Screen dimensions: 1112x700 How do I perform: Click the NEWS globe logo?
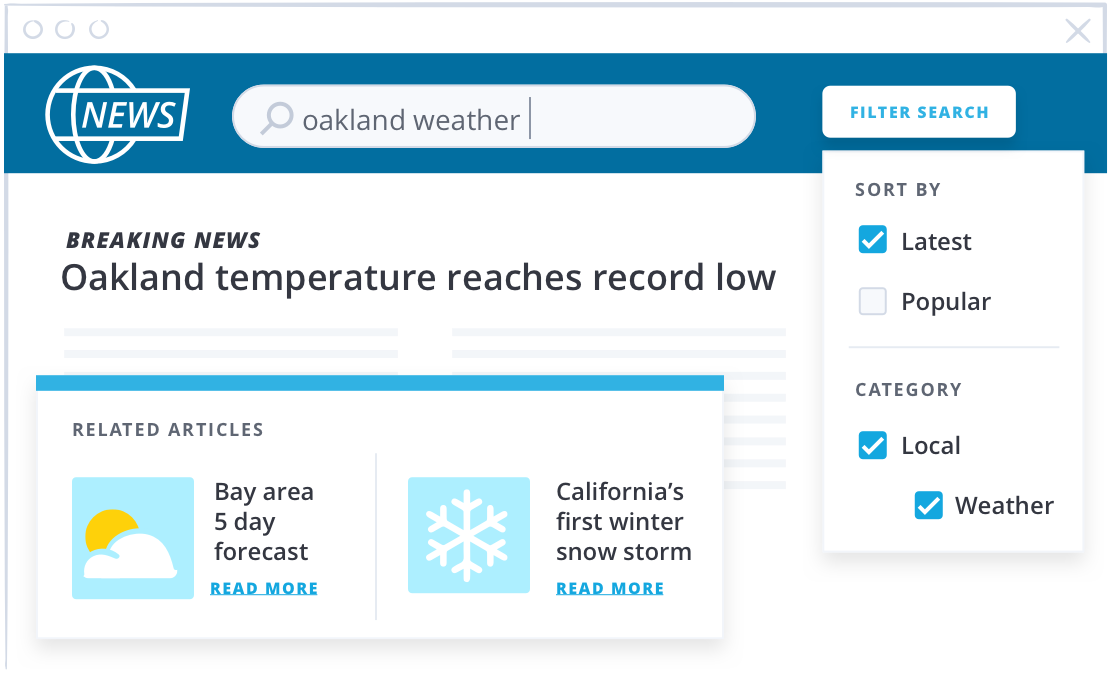coord(118,114)
